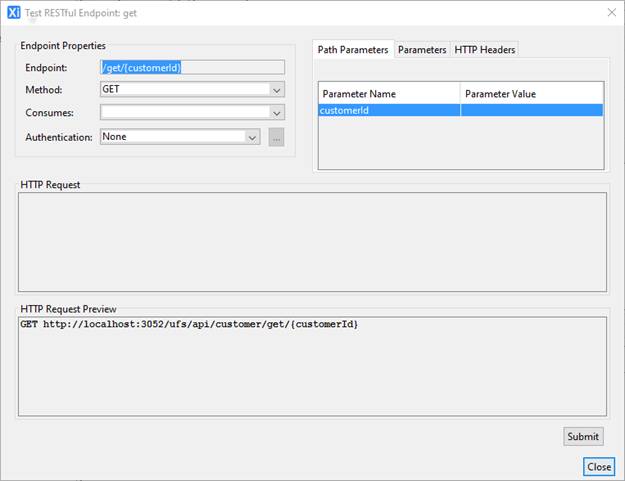Click the XI application icon in title bar
This screenshot has width=625, height=481.
point(13,12)
